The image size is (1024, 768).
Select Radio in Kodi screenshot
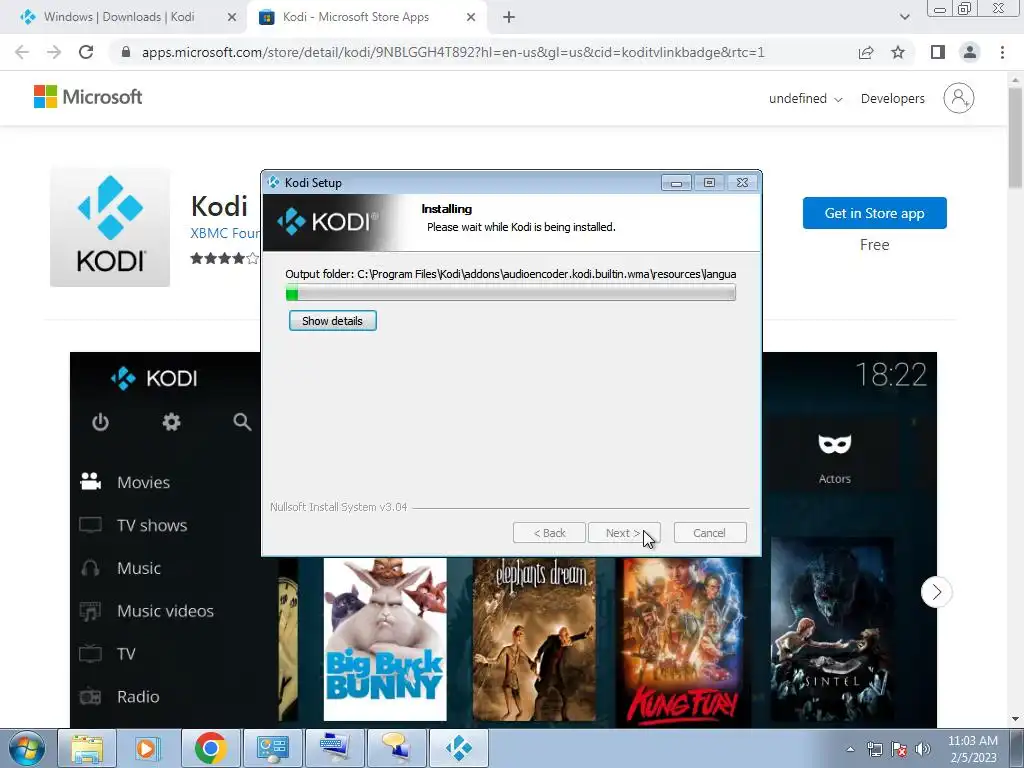(138, 697)
